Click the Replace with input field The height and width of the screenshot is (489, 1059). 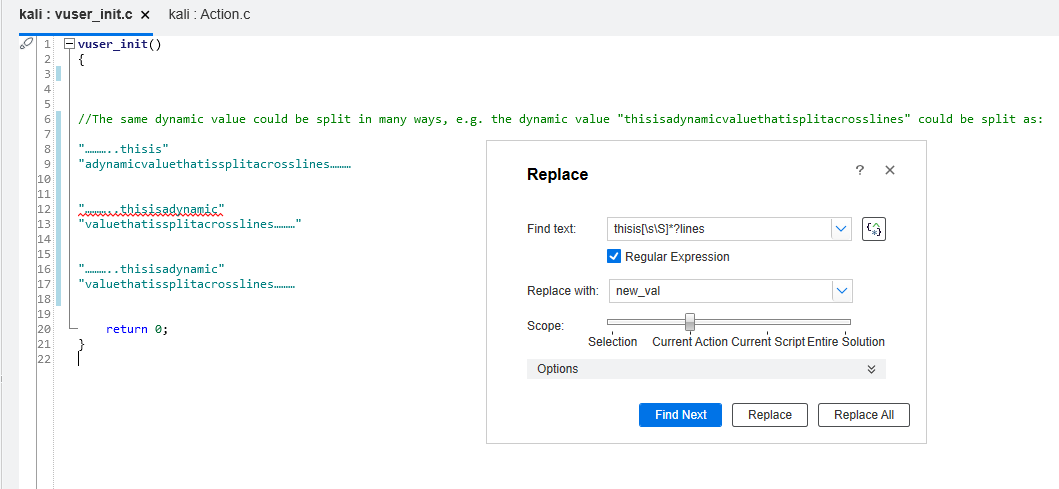[721, 291]
